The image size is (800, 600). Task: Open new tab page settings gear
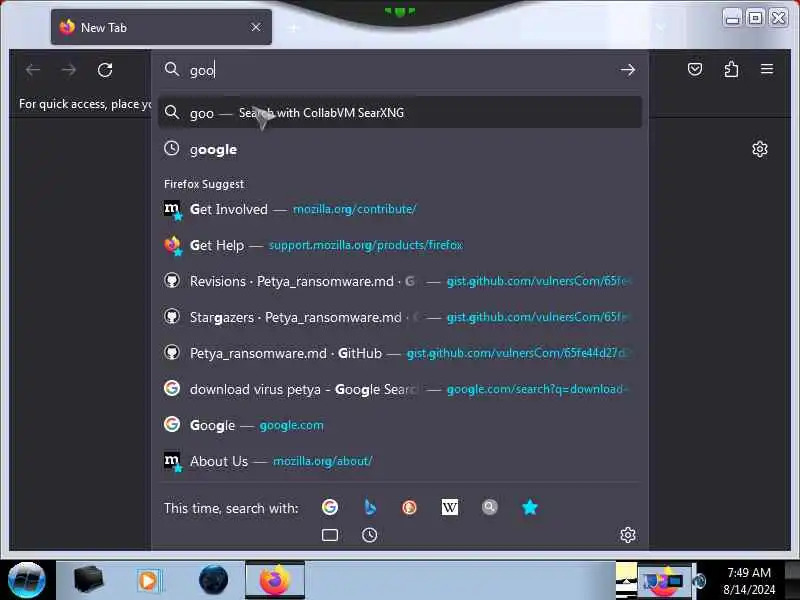(x=760, y=149)
